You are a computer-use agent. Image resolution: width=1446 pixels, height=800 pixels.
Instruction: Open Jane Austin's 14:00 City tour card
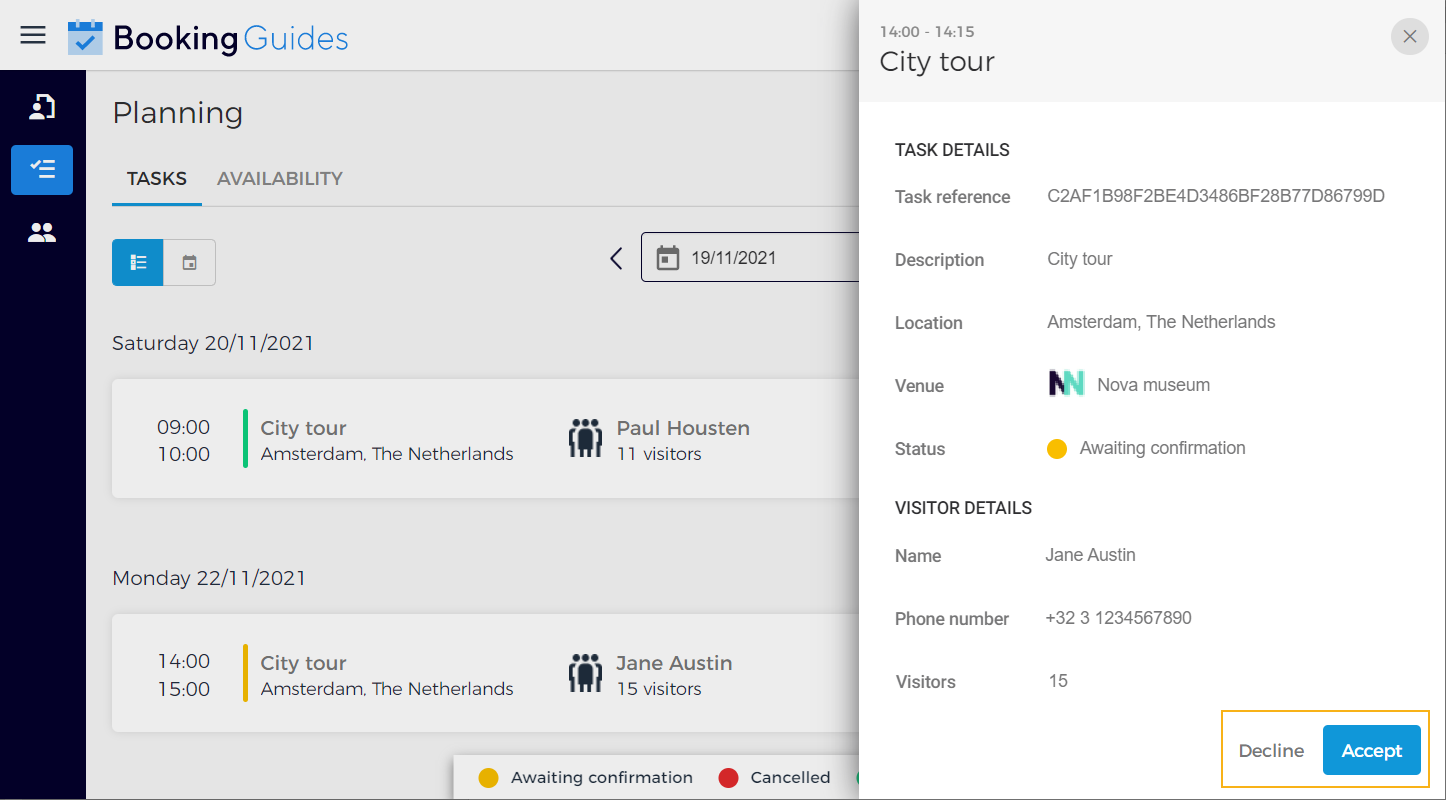click(x=485, y=673)
